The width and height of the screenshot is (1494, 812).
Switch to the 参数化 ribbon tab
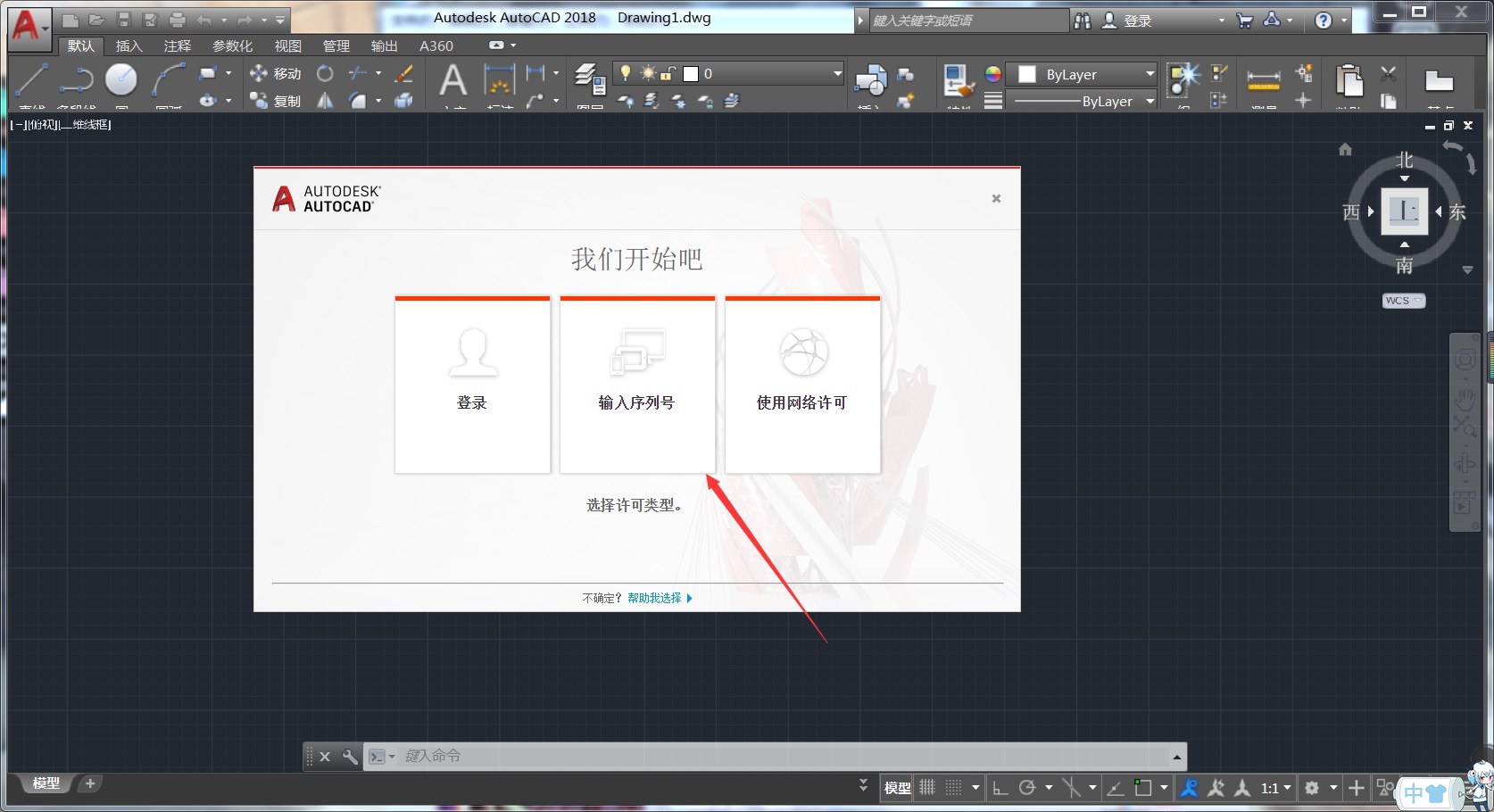(232, 46)
